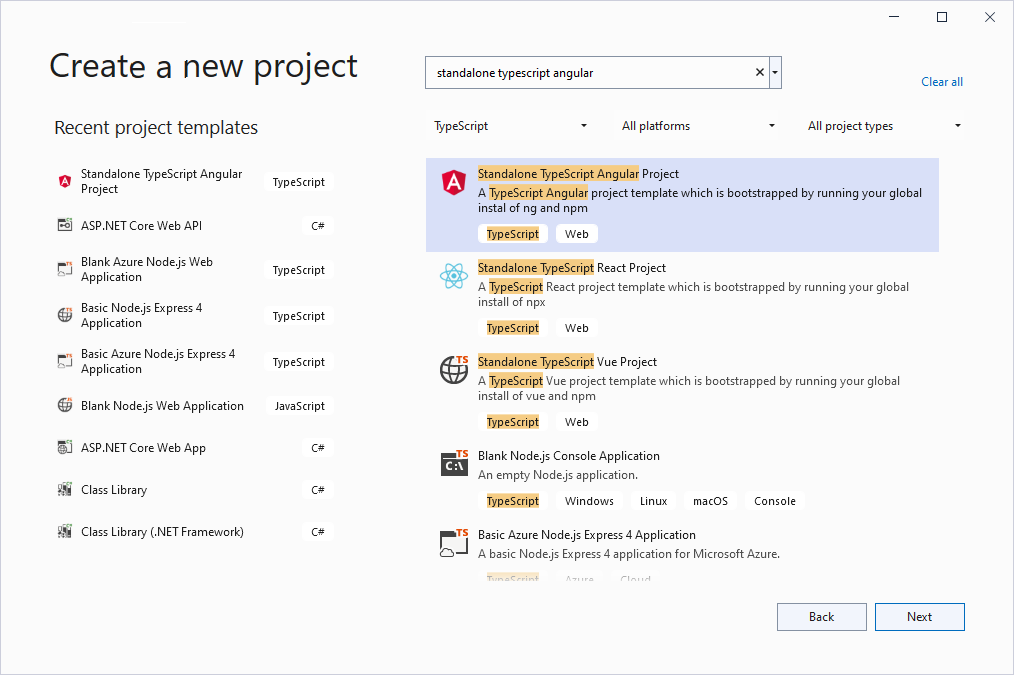This screenshot has width=1014, height=675.
Task: Click the Basic Node.js Express 4 Application globe icon
Action: (x=65, y=315)
